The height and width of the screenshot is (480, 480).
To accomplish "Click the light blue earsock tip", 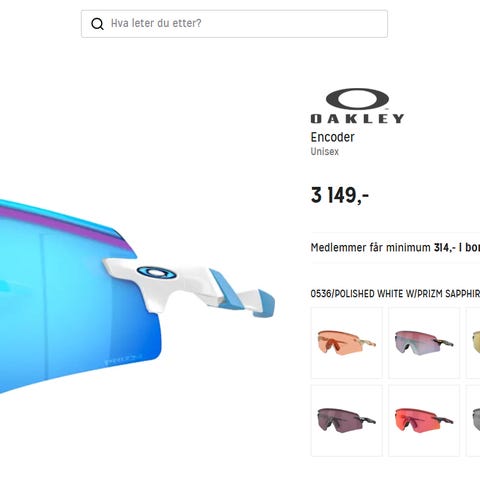I will point(264,303).
